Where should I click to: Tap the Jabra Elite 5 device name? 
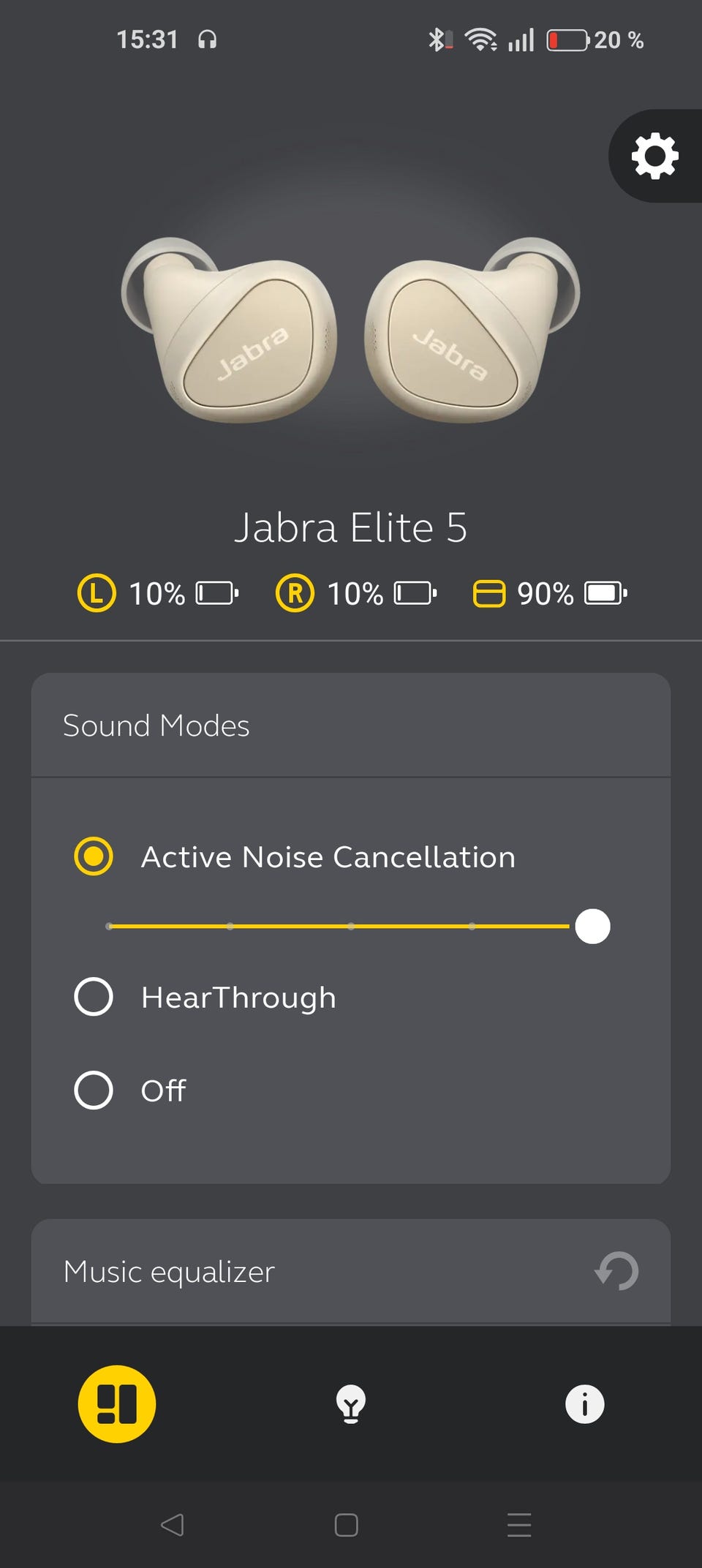point(350,528)
